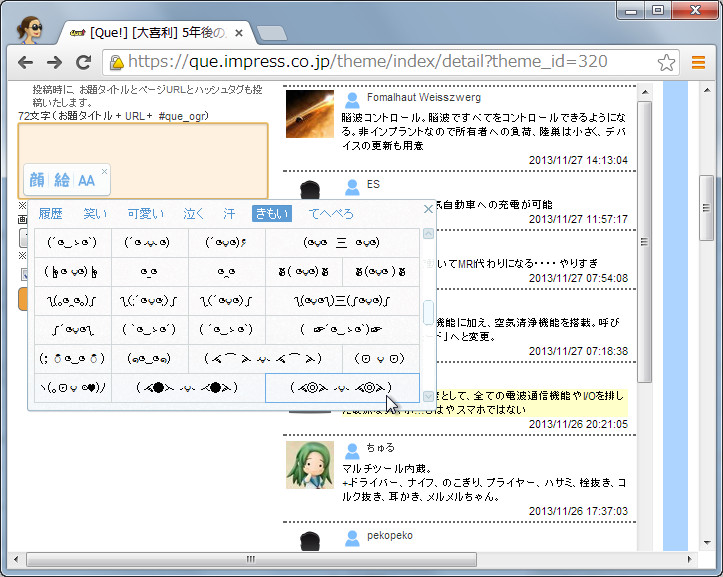Viewport: 723px width, 577px height.
Task: Select the 絵 emoji mode button
Action: [62, 180]
